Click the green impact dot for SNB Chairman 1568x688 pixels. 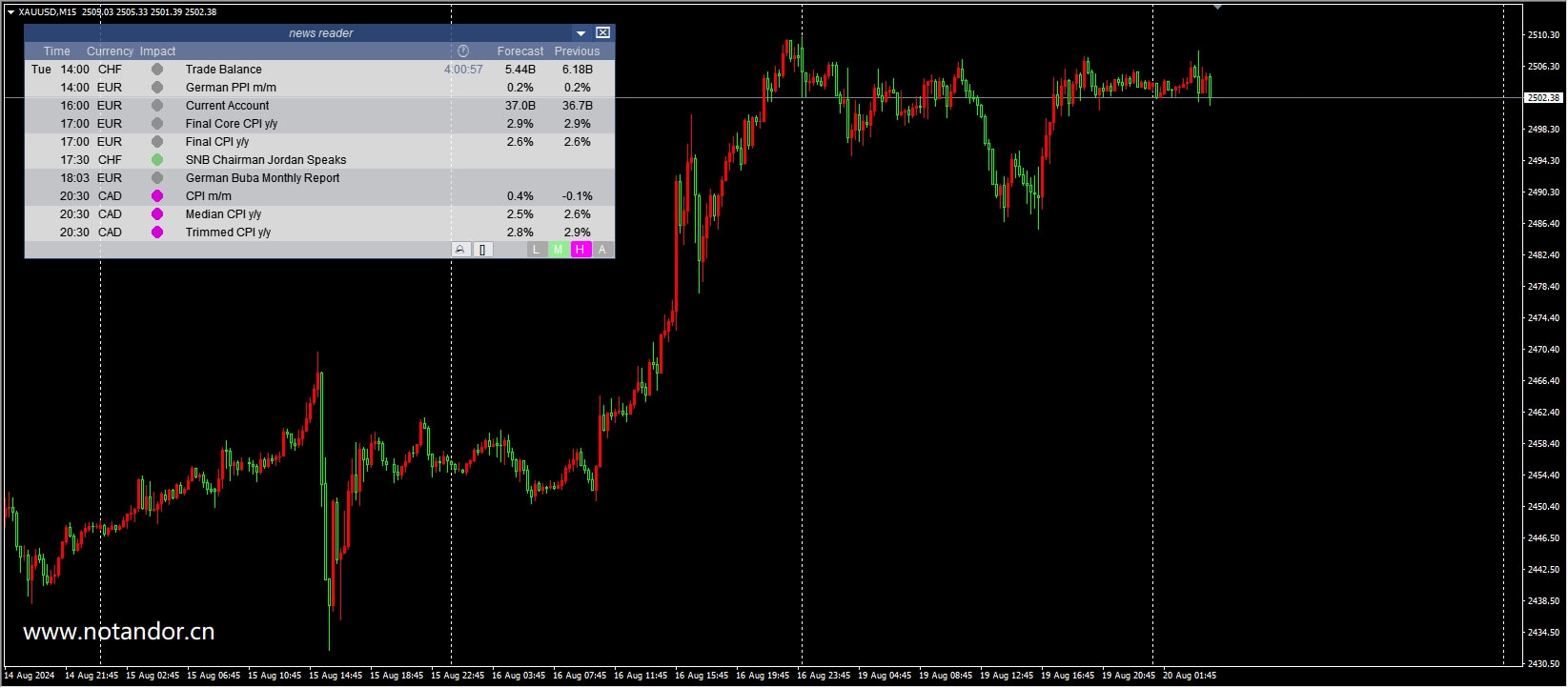tap(157, 160)
